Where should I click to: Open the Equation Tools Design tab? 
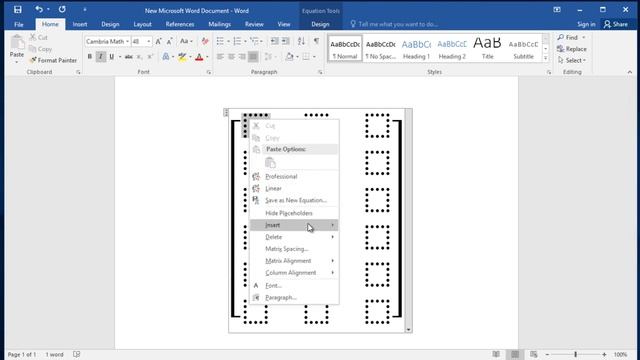(x=320, y=24)
